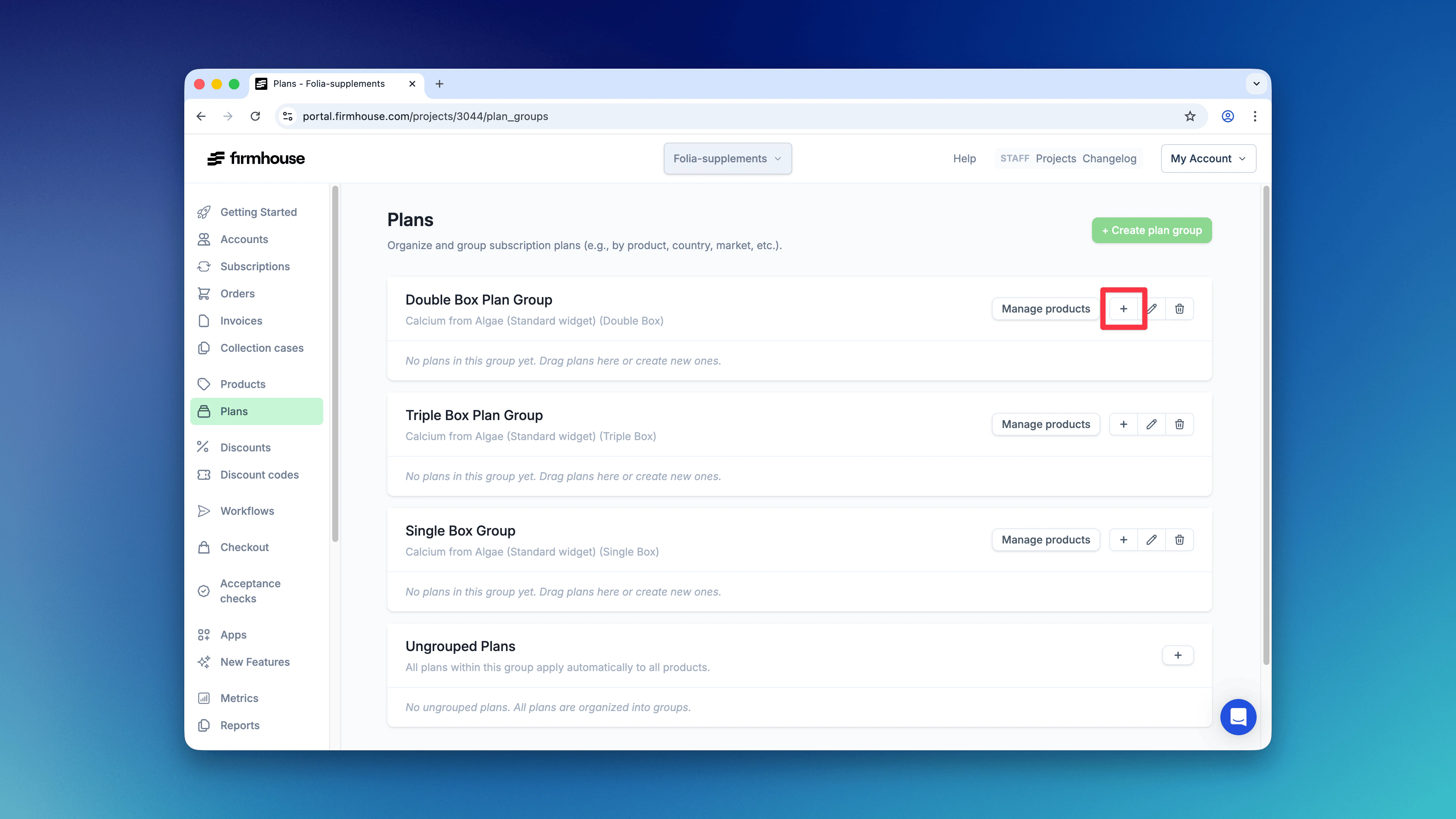Open the Intercom chat bubble
This screenshot has height=819, width=1456.
(1238, 717)
